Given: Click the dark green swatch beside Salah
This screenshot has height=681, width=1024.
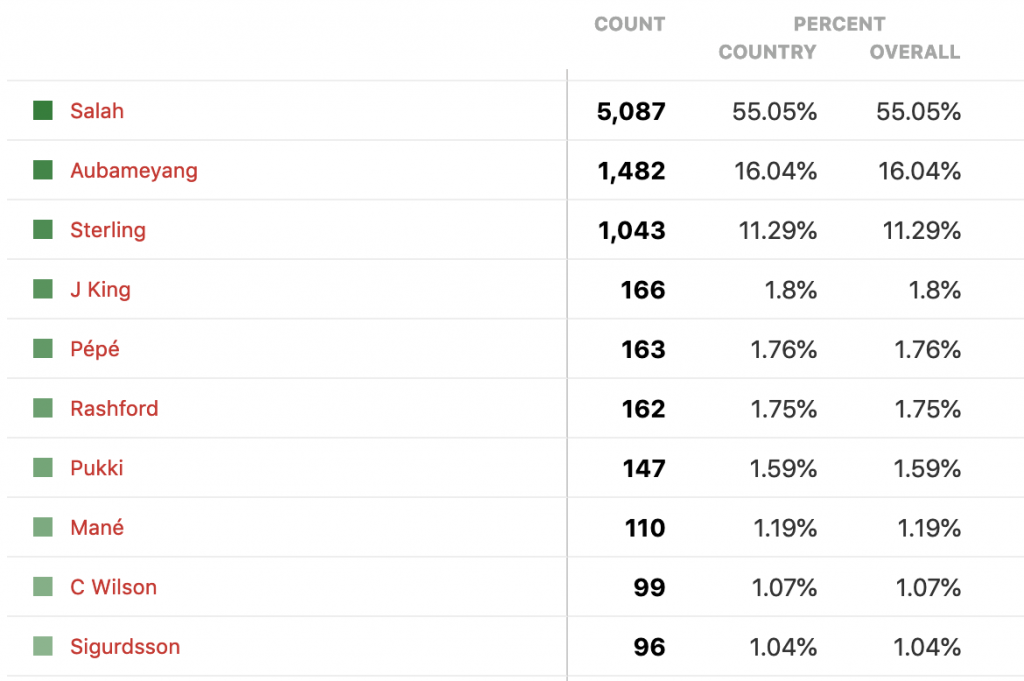Looking at the screenshot, I should pyautogui.click(x=43, y=110).
